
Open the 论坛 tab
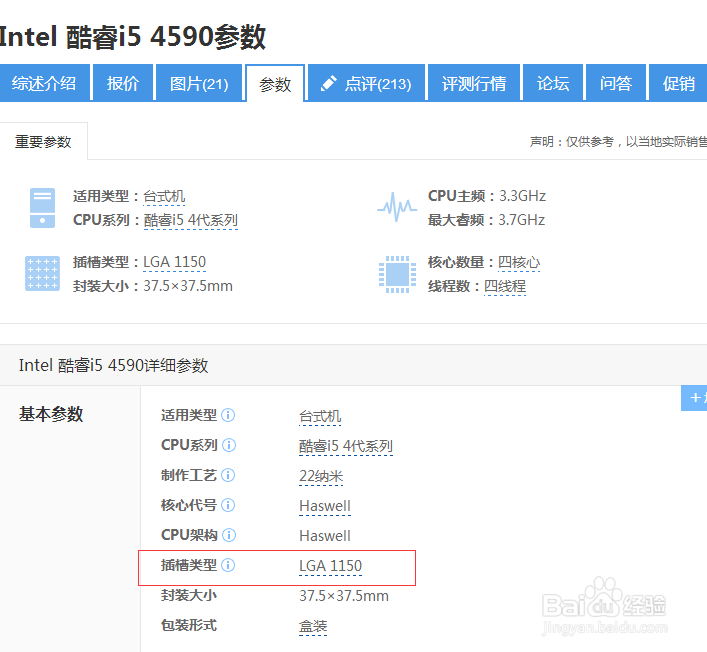pos(553,83)
